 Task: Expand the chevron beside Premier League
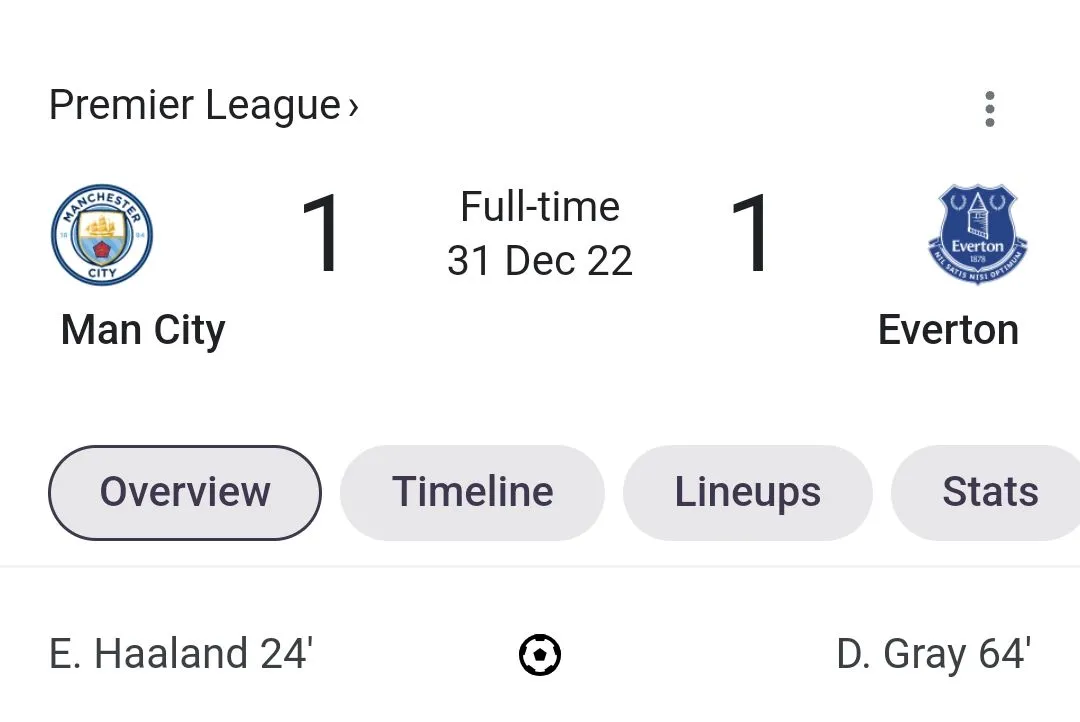[353, 106]
